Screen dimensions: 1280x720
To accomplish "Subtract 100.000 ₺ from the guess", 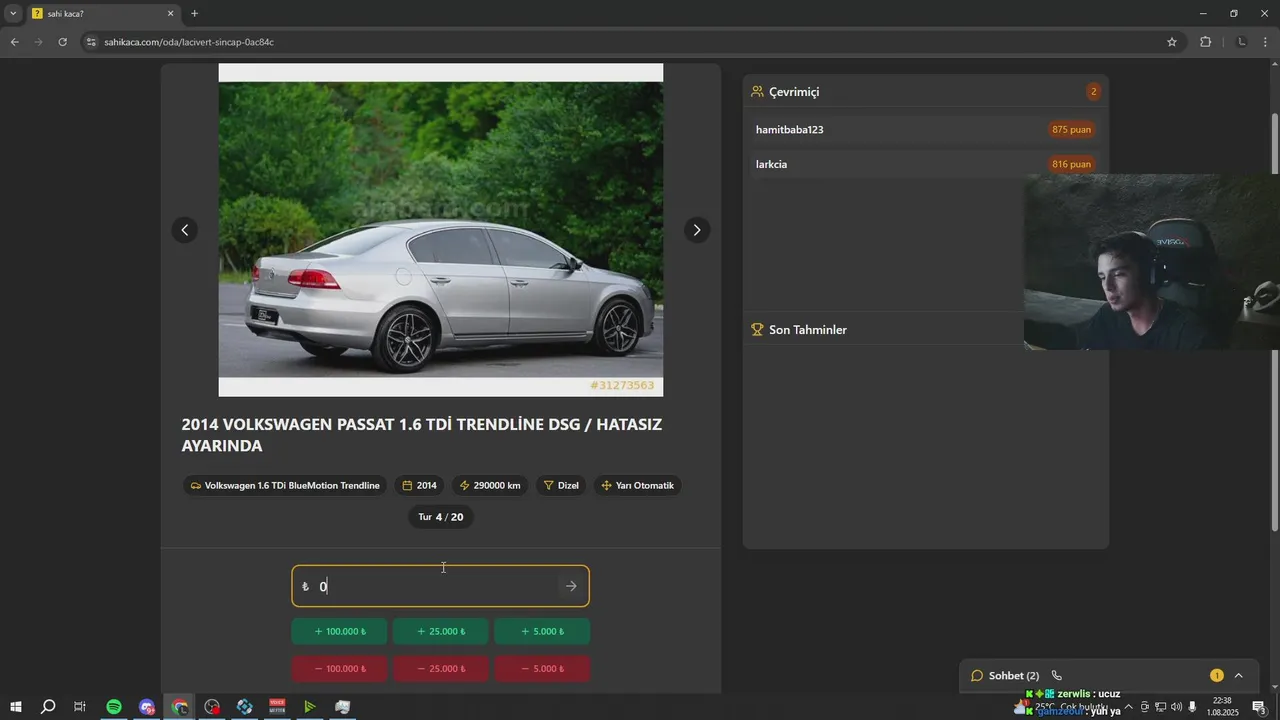I will click(x=340, y=668).
